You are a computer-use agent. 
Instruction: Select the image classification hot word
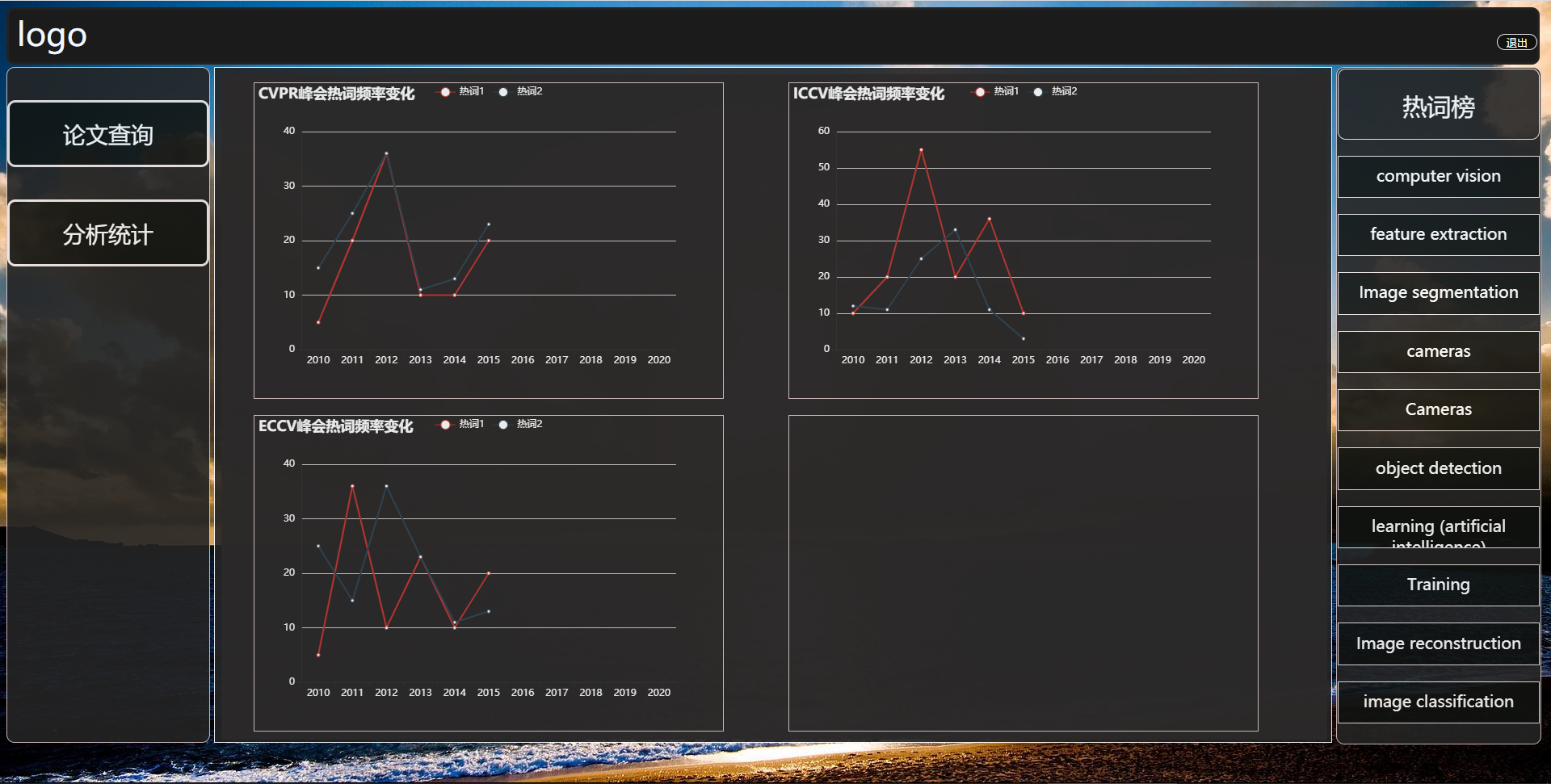tap(1438, 702)
